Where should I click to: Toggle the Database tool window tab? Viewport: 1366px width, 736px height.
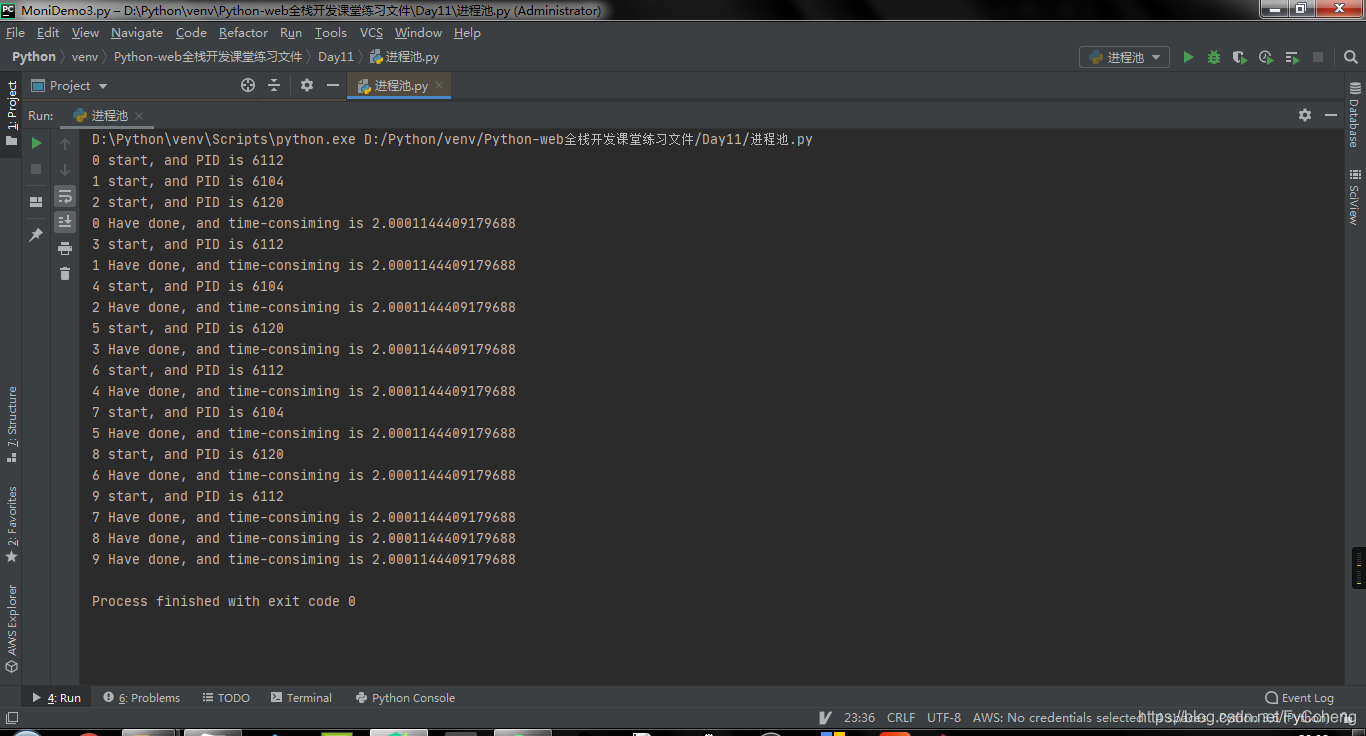pyautogui.click(x=1355, y=114)
